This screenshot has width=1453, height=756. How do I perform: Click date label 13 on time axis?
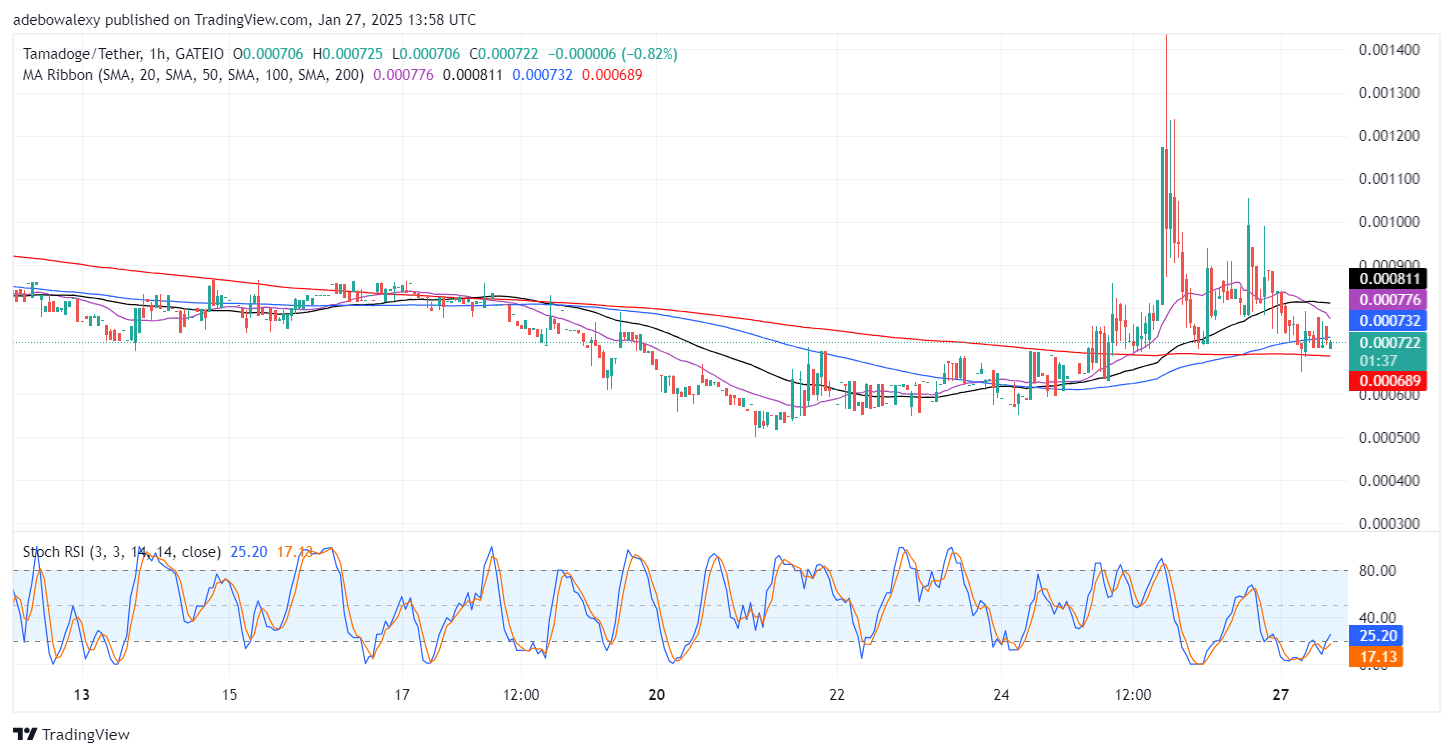82,695
